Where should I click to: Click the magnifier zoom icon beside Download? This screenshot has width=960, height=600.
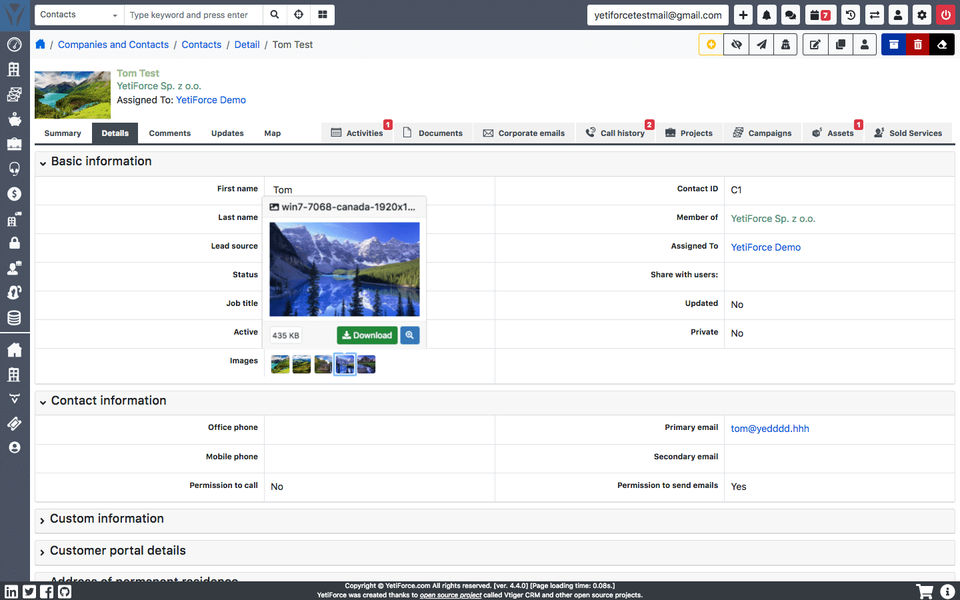point(410,335)
